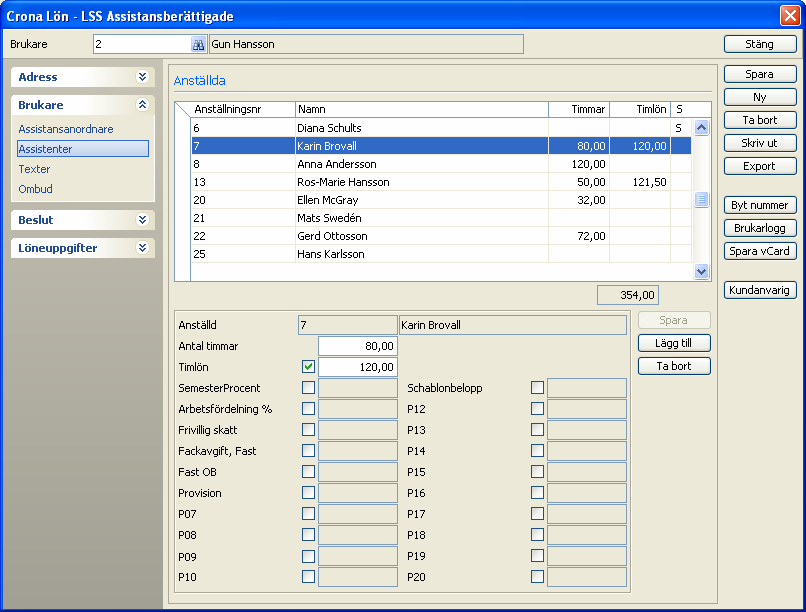The width and height of the screenshot is (806, 612).
Task: Select Assistenter in the sidebar
Action: (x=83, y=149)
